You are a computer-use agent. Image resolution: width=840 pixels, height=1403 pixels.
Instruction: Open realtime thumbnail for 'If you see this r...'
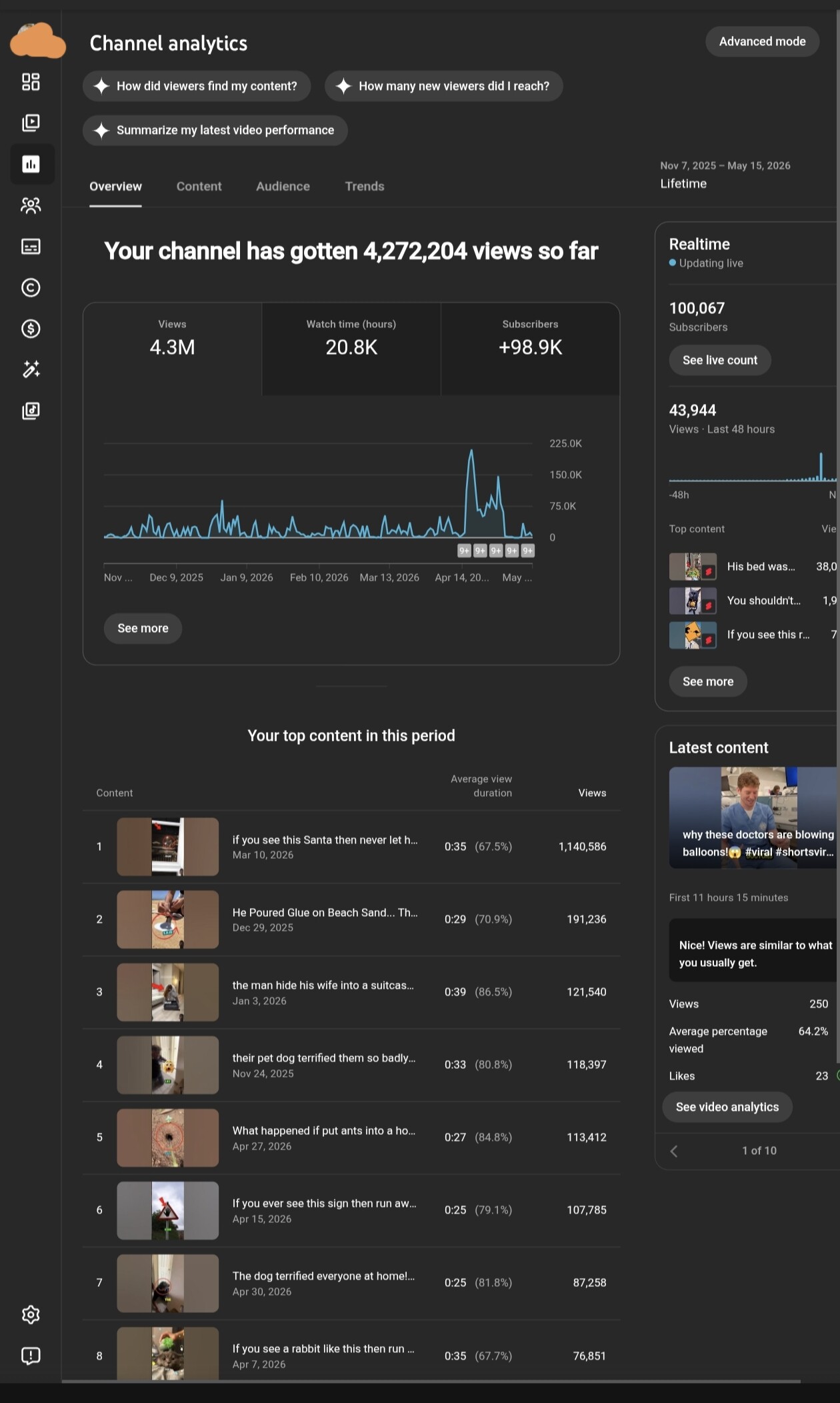click(693, 635)
